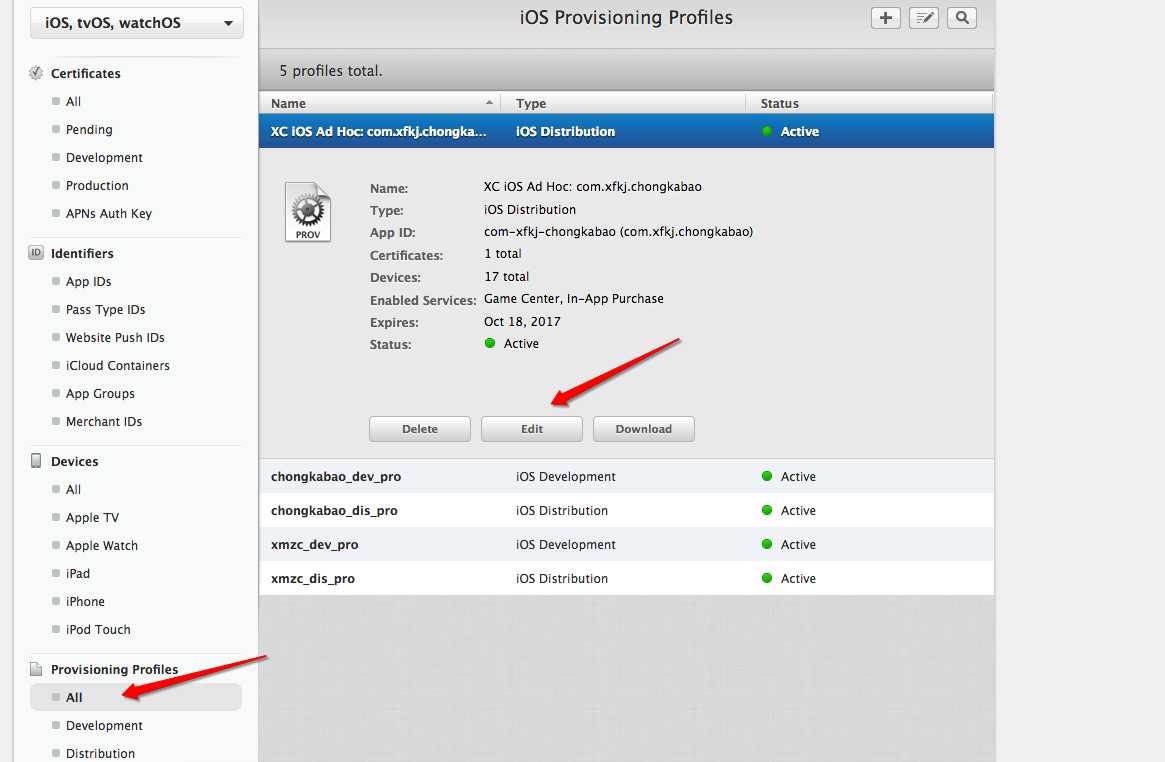This screenshot has height=762, width=1165.
Task: Open the iOS, tvOS, watchOS platform dropdown
Action: tap(137, 23)
